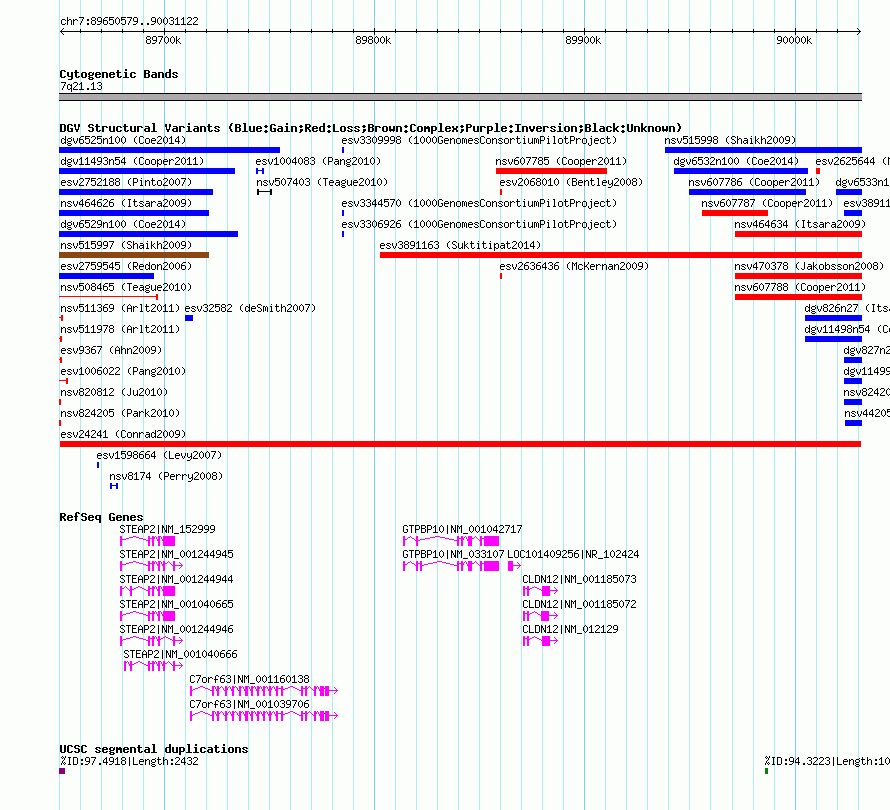
Task: Open nsv511978 (Arlt2011) variant
Action: click(120, 329)
